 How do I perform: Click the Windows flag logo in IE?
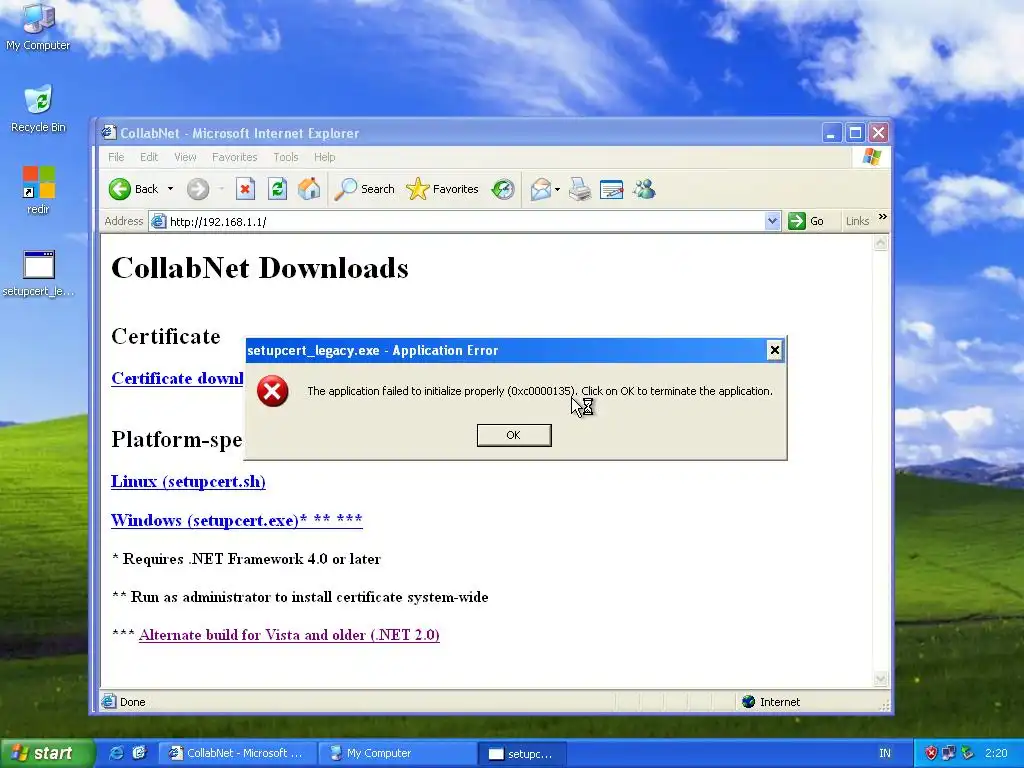coord(872,157)
